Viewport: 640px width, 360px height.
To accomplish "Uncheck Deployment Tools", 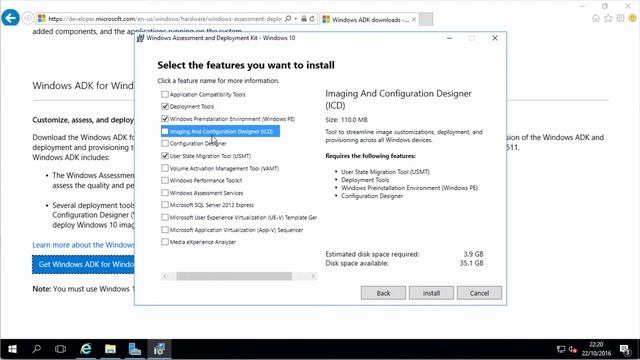I will pos(165,107).
